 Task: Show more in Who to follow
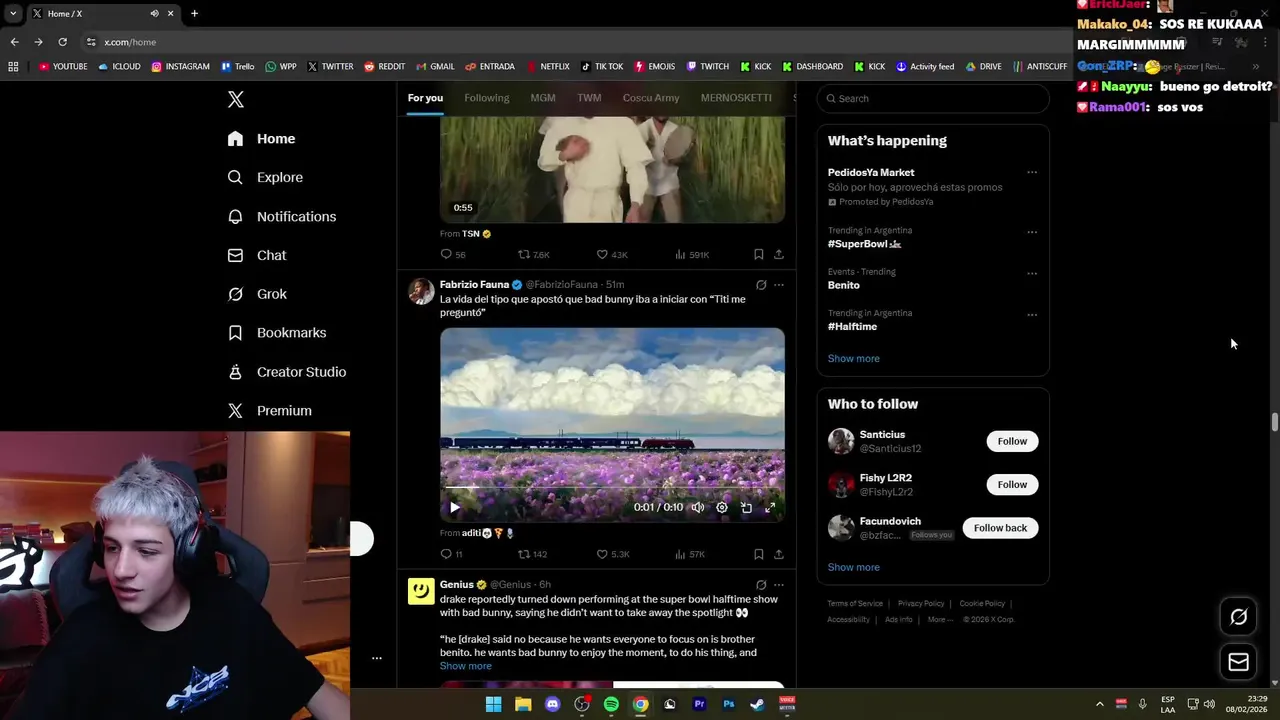pyautogui.click(x=853, y=567)
